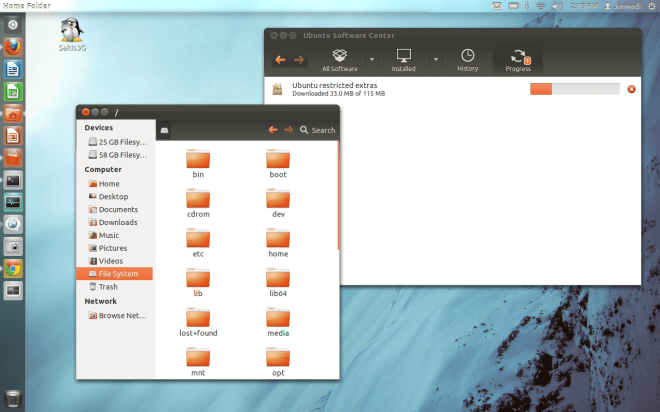Select the lost+found folder

(198, 322)
